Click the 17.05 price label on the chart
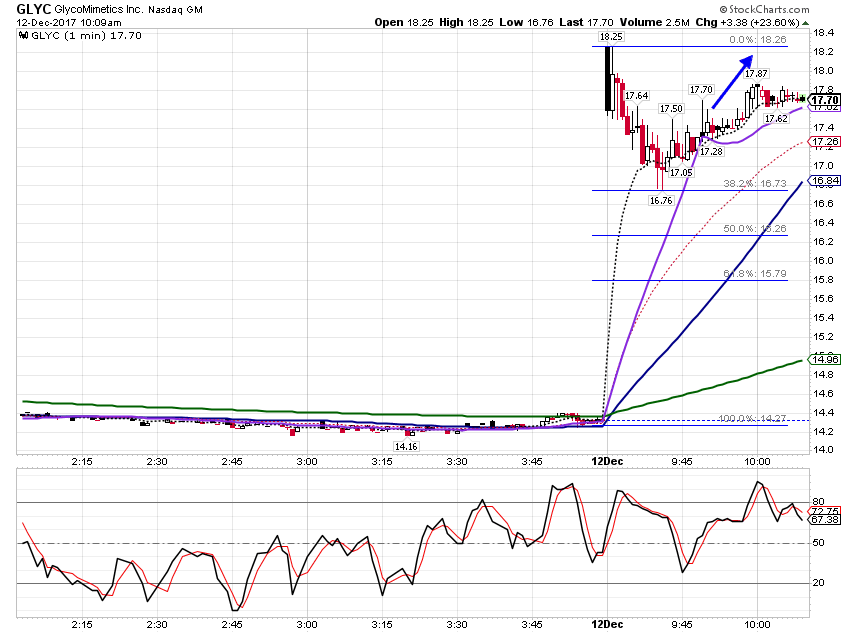 point(681,173)
